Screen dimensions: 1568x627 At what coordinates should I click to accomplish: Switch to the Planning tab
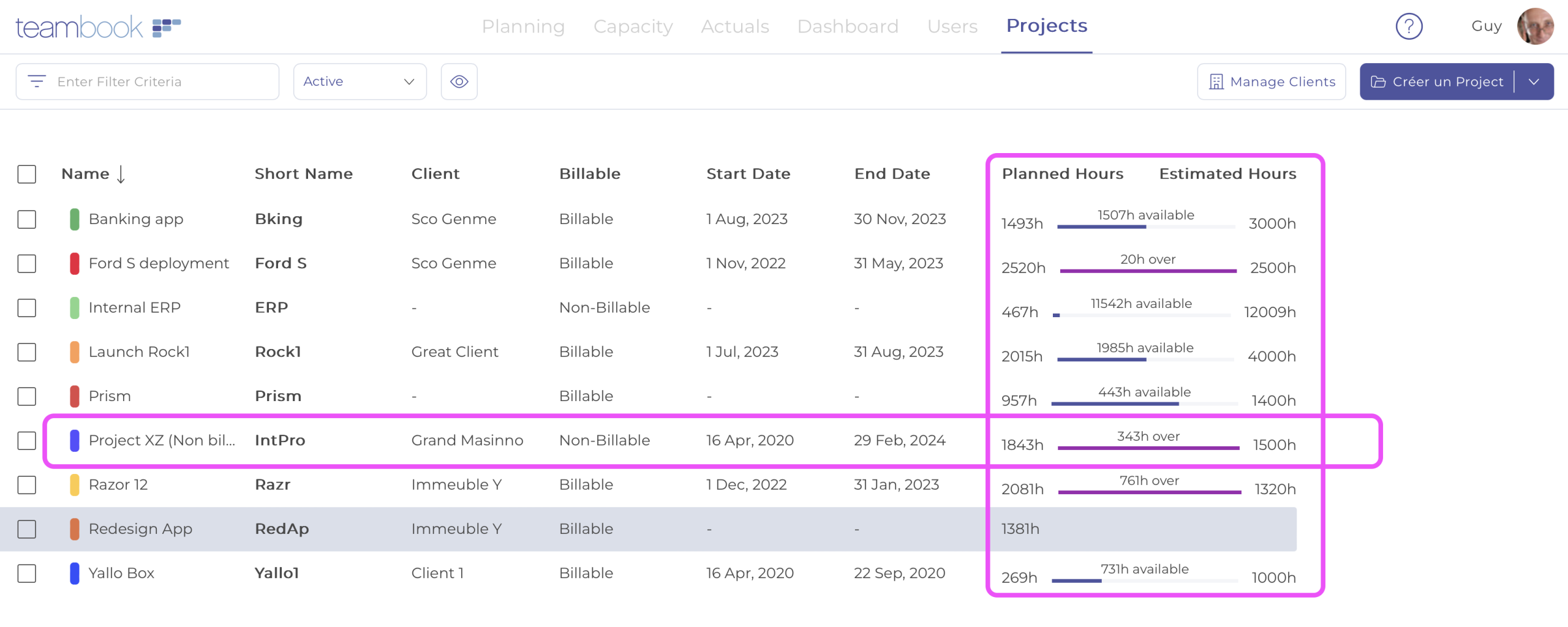[x=524, y=26]
